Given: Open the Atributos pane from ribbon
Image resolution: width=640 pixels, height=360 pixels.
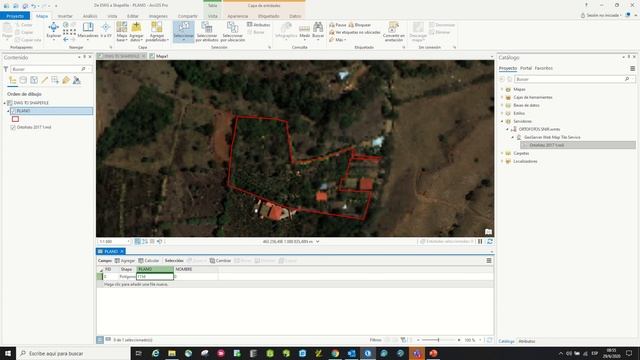Looking at the screenshot, I should pyautogui.click(x=258, y=25).
